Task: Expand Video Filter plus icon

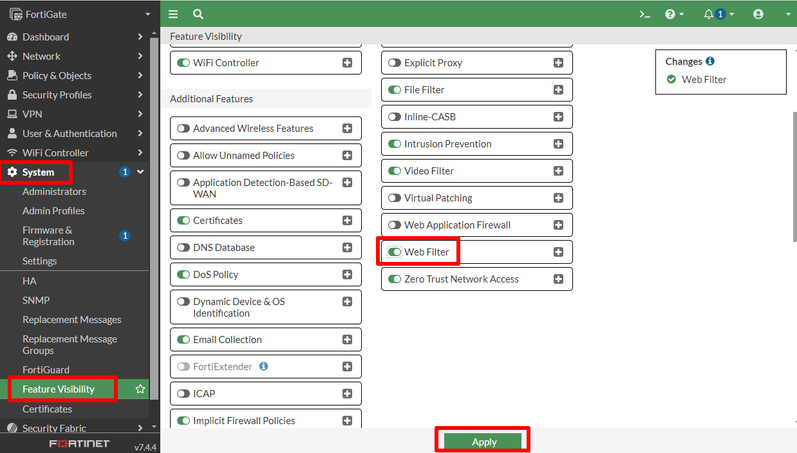Action: click(x=558, y=171)
